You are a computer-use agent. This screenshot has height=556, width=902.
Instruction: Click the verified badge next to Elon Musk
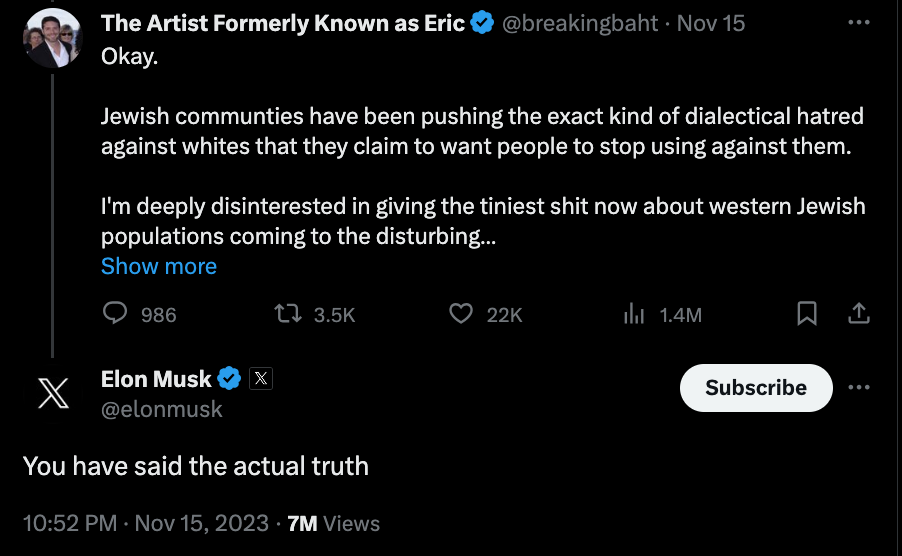[229, 379]
